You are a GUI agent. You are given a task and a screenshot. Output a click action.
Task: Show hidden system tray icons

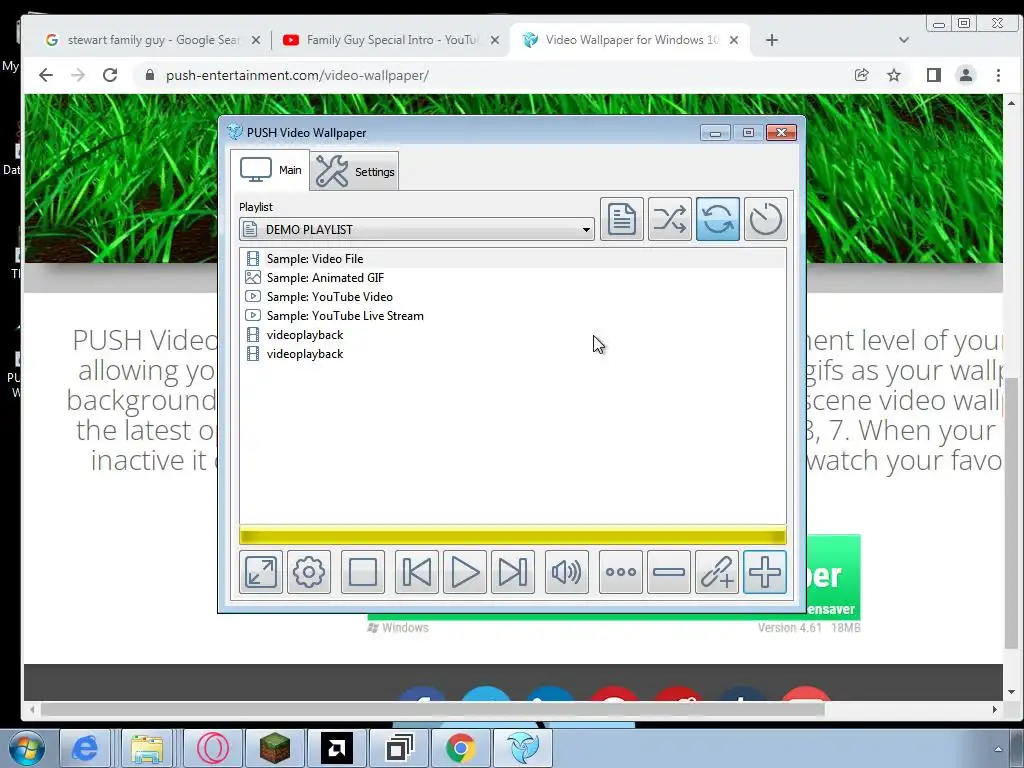pos(998,749)
